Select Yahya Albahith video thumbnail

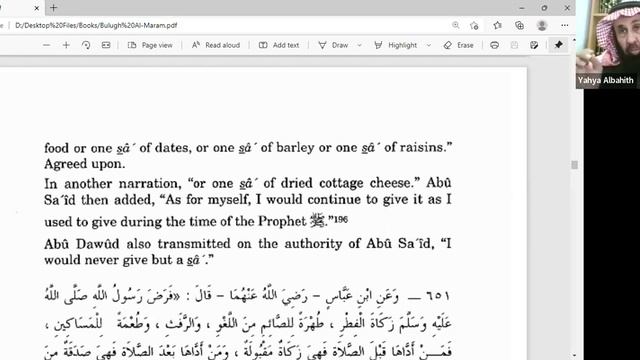(x=608, y=43)
